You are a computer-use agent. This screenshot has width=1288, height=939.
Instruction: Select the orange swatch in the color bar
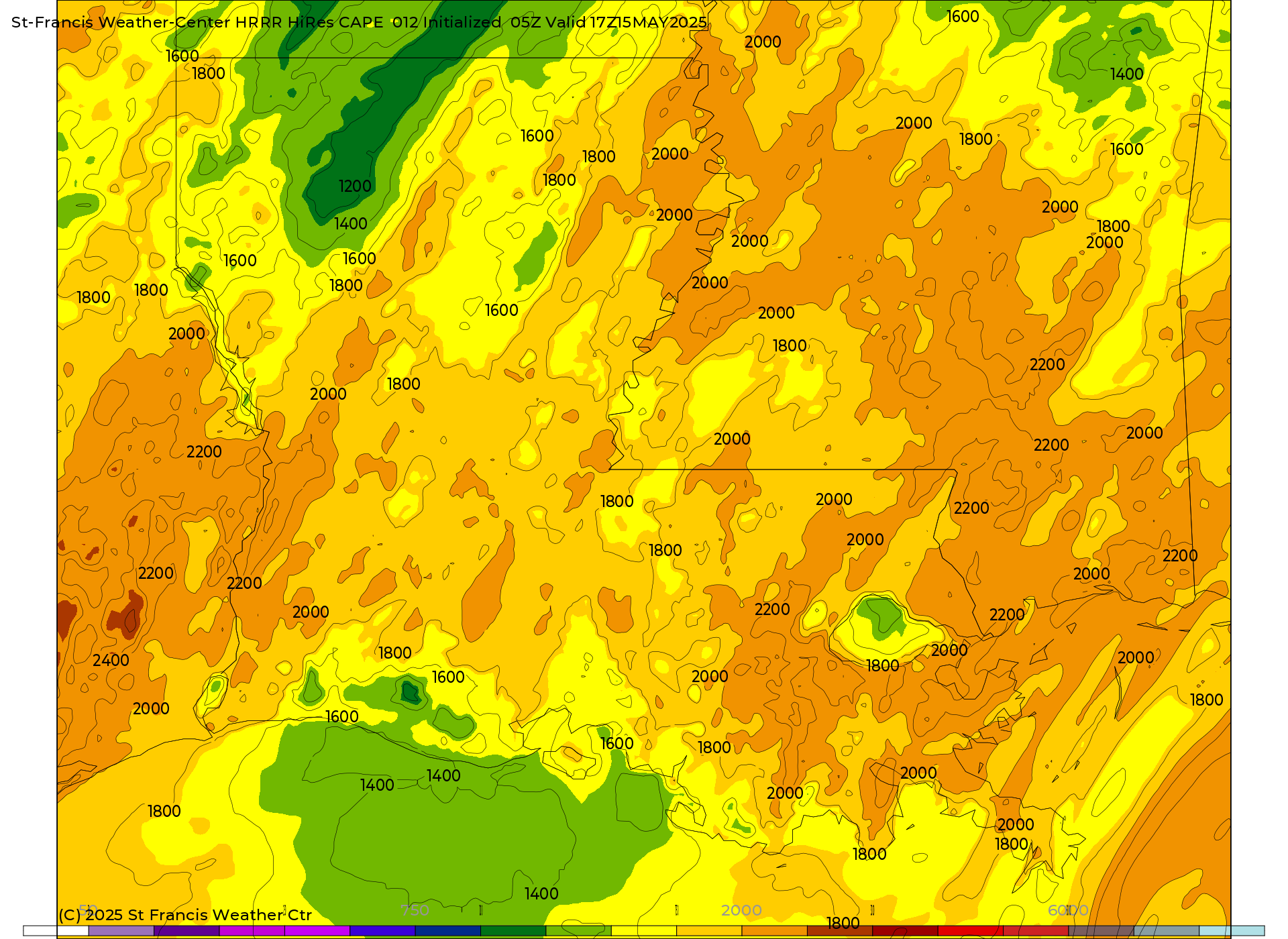(x=774, y=931)
